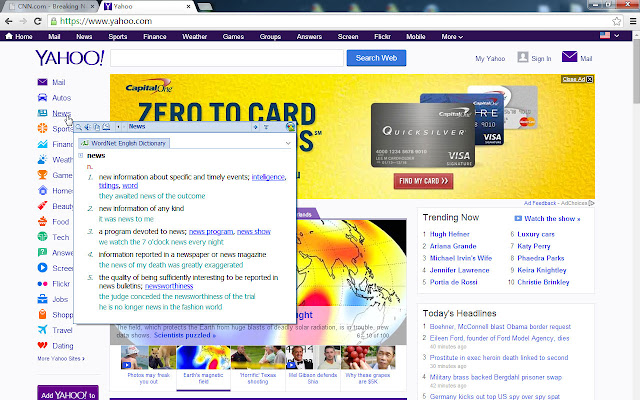Screen dimensions: 640x400
Task: Click the search magnifier icon in dictionary popup
Action: point(79,127)
